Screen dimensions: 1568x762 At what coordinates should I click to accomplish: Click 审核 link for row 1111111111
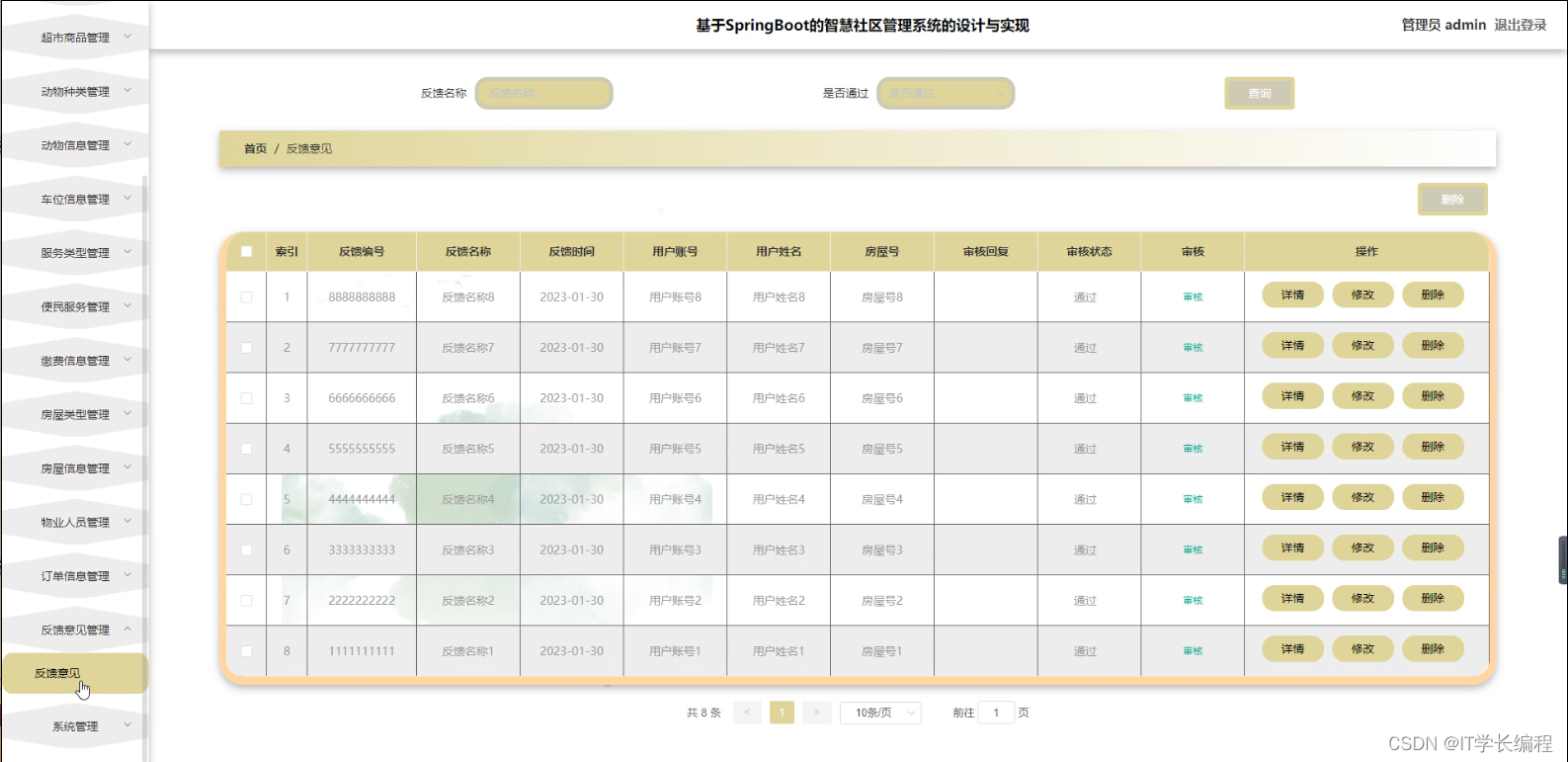[1193, 651]
